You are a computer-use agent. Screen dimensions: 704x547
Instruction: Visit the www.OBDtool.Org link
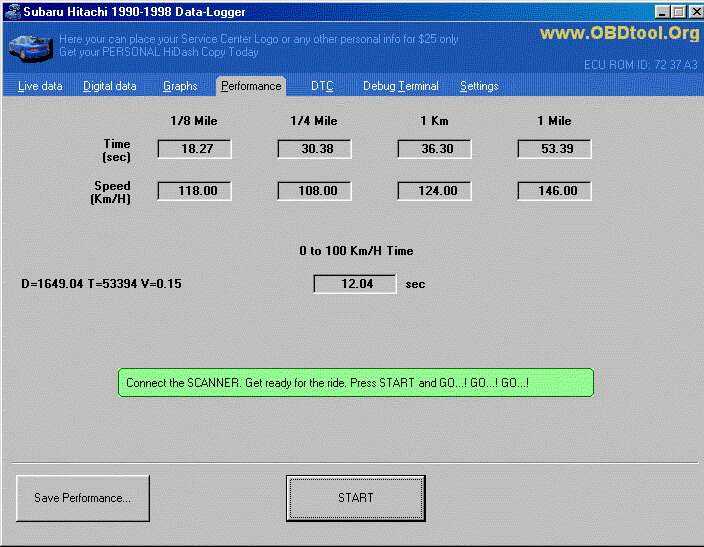[620, 33]
